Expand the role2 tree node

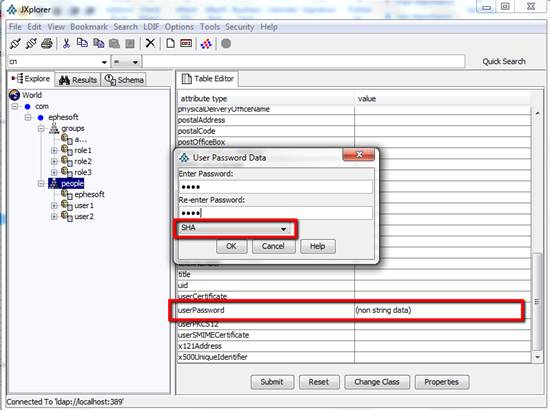pyautogui.click(x=54, y=161)
